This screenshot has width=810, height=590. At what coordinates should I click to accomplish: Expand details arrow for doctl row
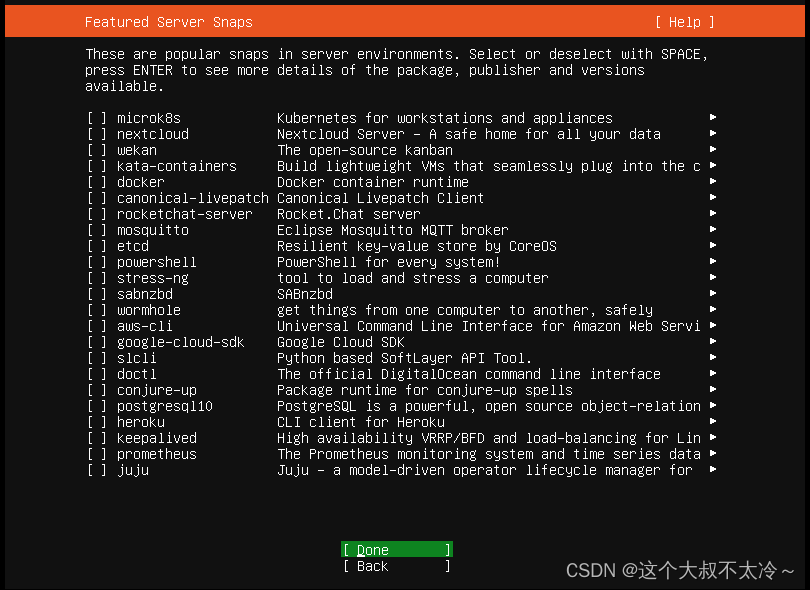click(713, 374)
